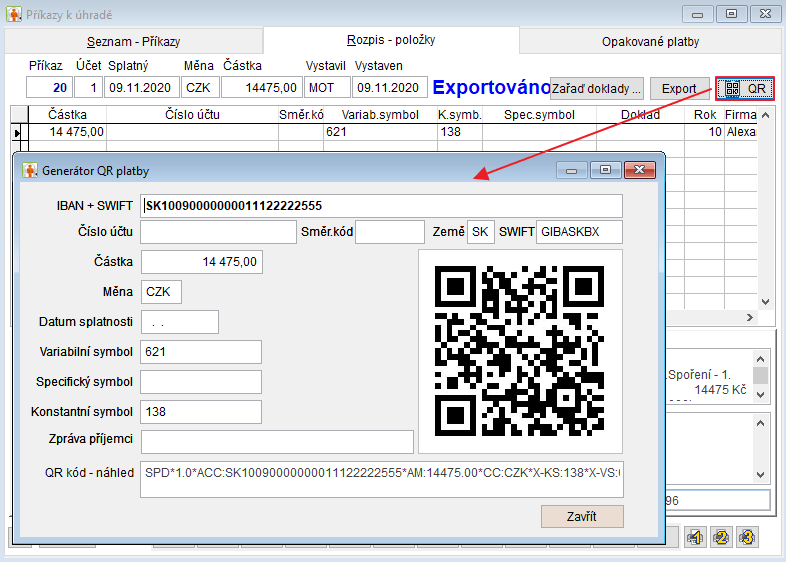Minimize the Generátor QR platby dialog
Viewport: 786px width, 562px height.
click(x=571, y=170)
